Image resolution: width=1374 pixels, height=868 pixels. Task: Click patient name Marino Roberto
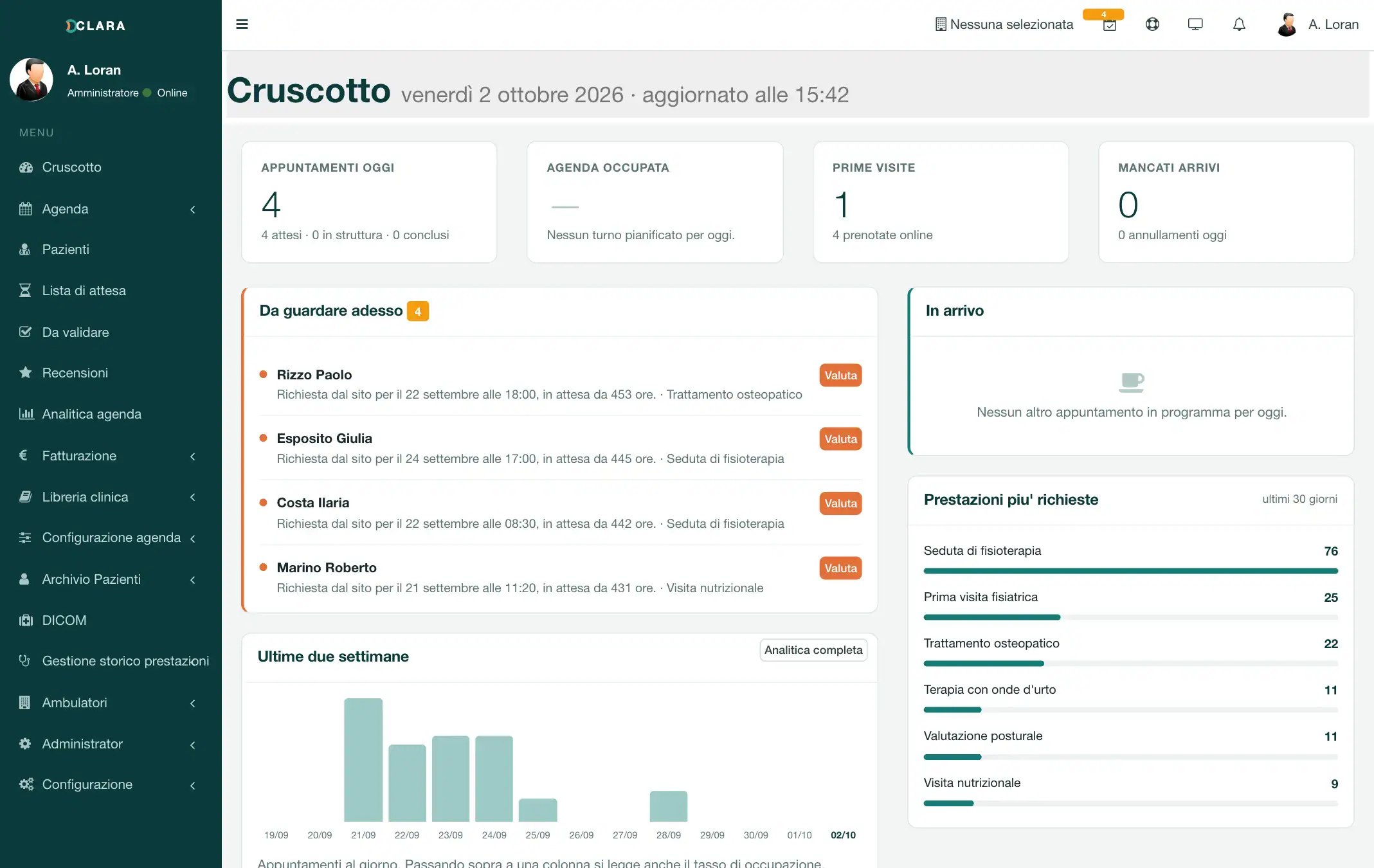pos(327,568)
